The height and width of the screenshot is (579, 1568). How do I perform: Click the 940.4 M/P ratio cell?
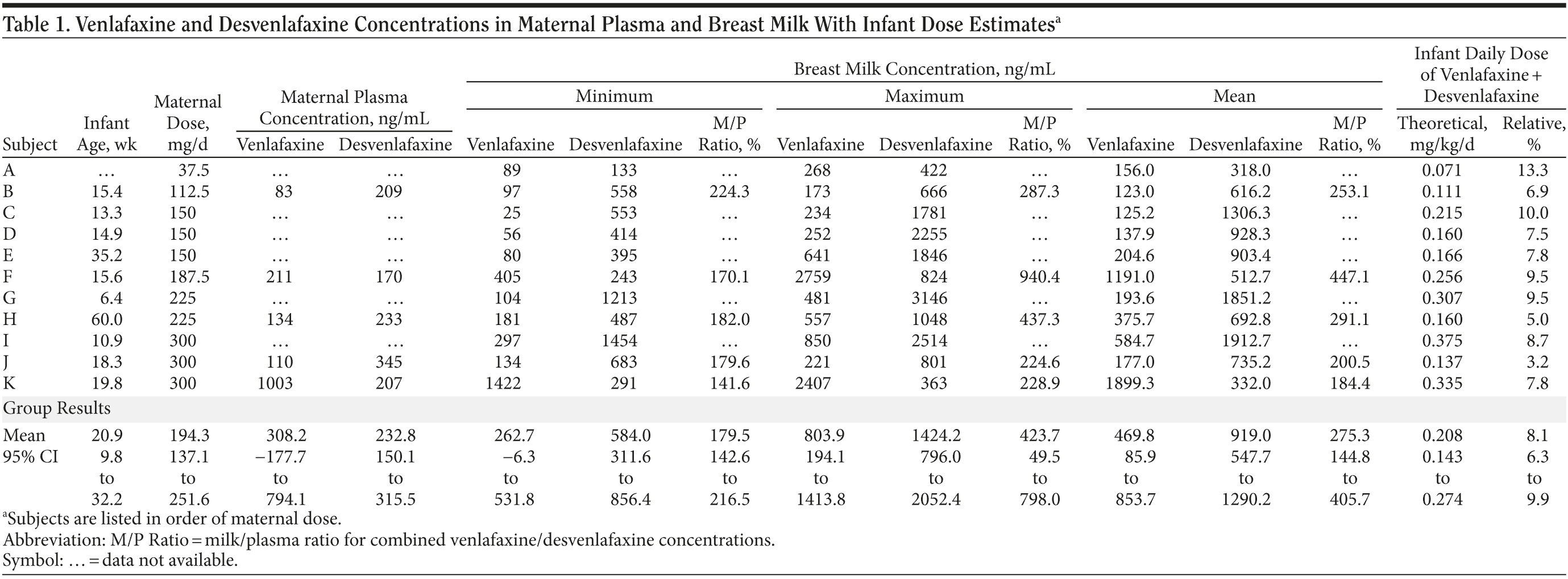pos(1039,277)
